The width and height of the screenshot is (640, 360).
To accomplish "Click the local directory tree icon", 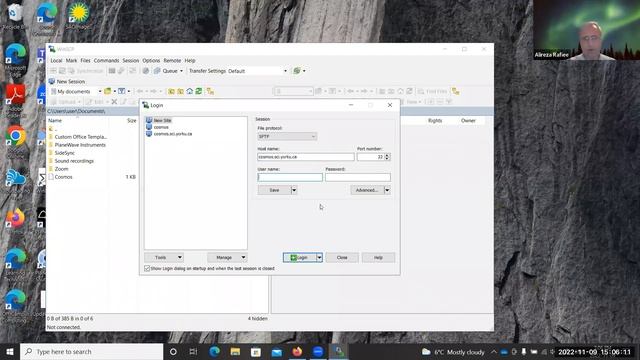I will (x=210, y=91).
